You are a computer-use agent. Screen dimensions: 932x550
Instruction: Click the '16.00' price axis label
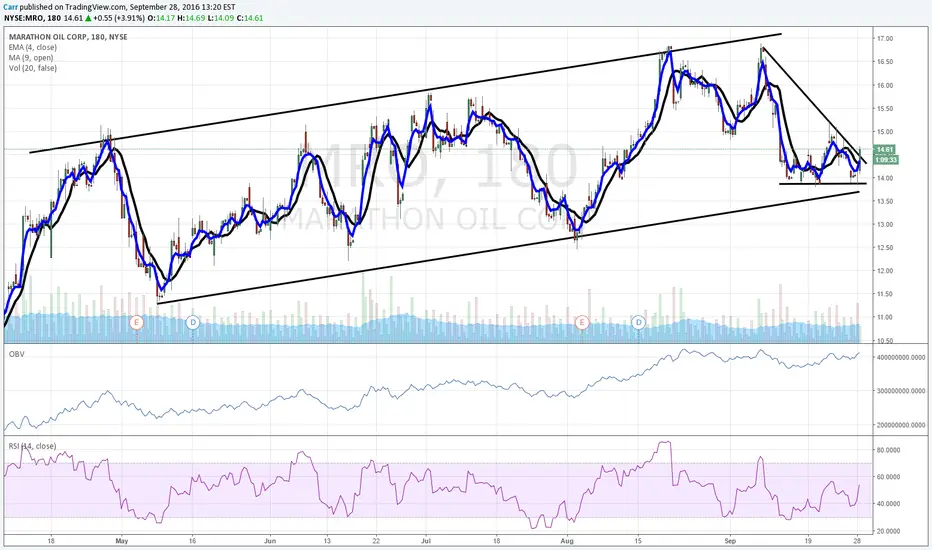[x=884, y=85]
